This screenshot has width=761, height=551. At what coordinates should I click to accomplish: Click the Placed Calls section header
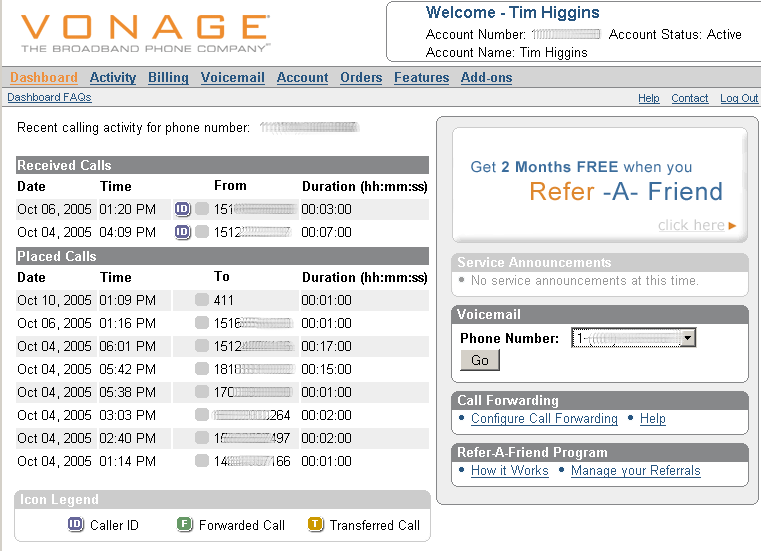coord(222,256)
